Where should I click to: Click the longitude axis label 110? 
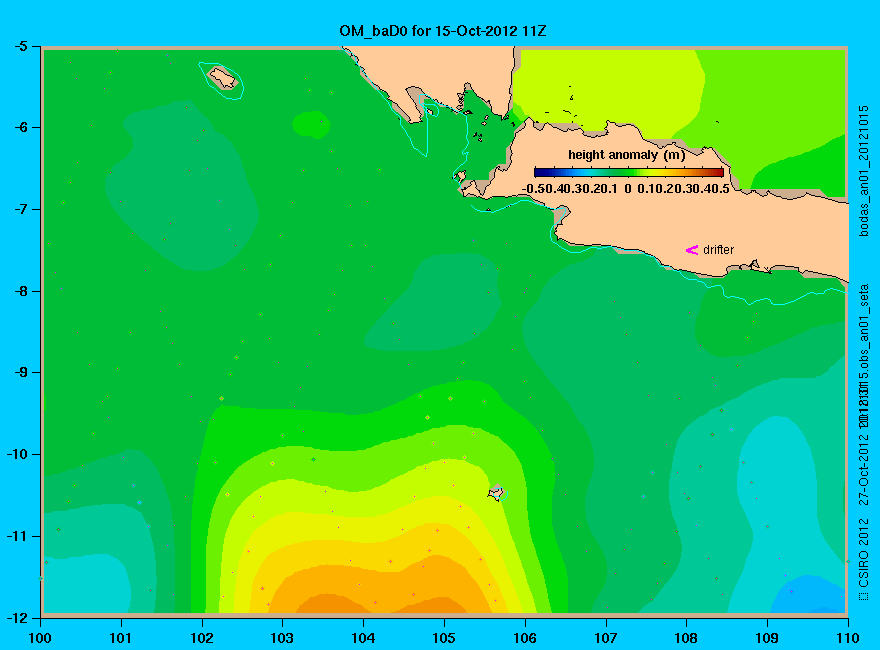coord(848,638)
